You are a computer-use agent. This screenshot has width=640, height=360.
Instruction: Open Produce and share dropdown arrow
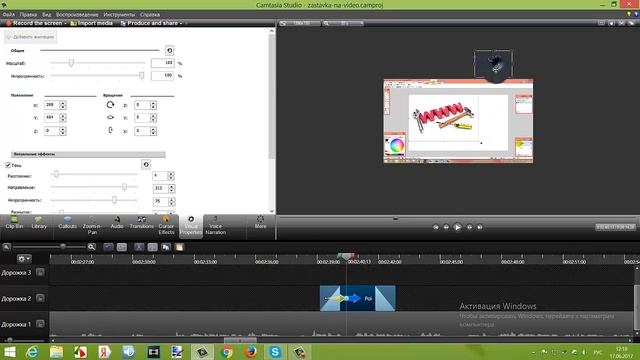[x=181, y=23]
